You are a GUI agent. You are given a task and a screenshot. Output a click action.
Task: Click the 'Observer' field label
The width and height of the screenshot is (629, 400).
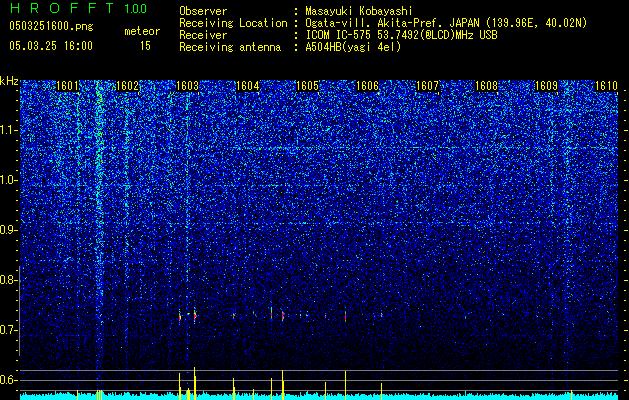[203, 11]
